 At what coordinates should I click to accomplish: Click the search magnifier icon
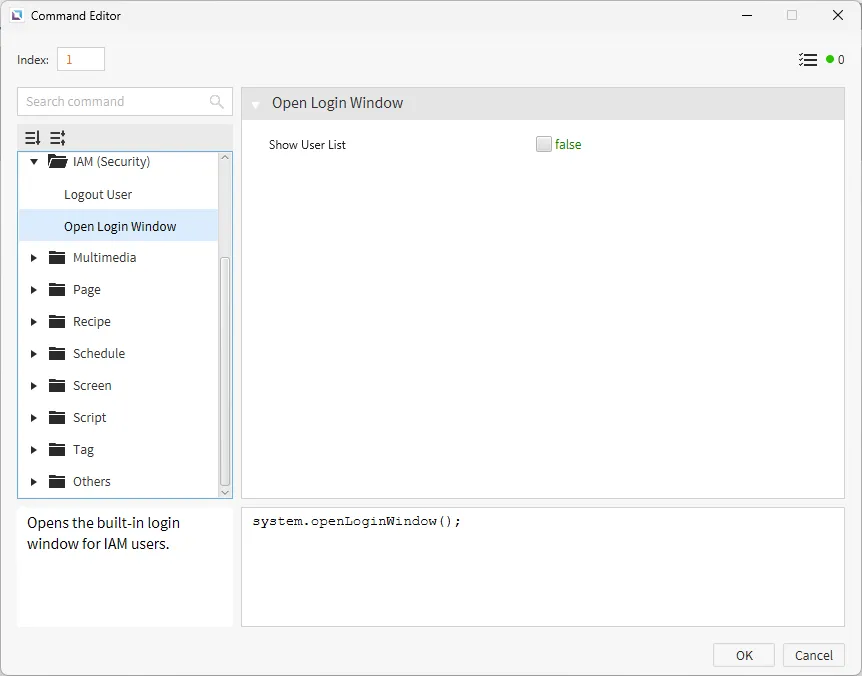217,102
